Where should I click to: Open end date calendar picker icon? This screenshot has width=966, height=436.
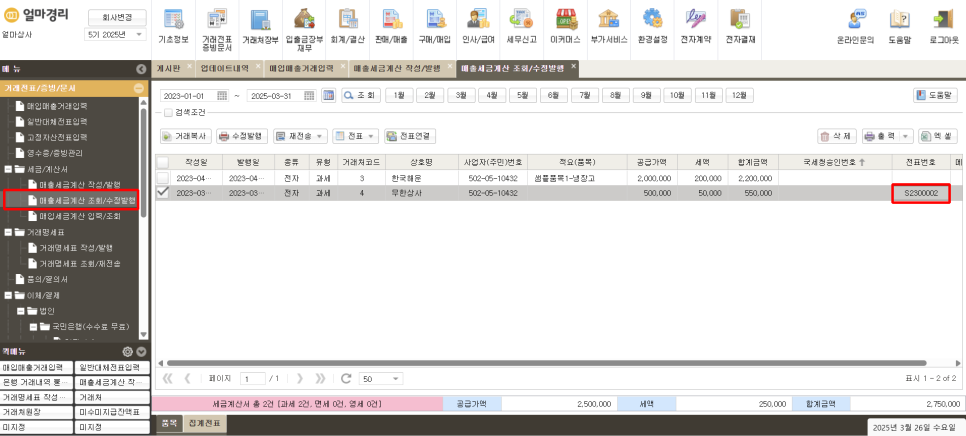click(x=309, y=95)
